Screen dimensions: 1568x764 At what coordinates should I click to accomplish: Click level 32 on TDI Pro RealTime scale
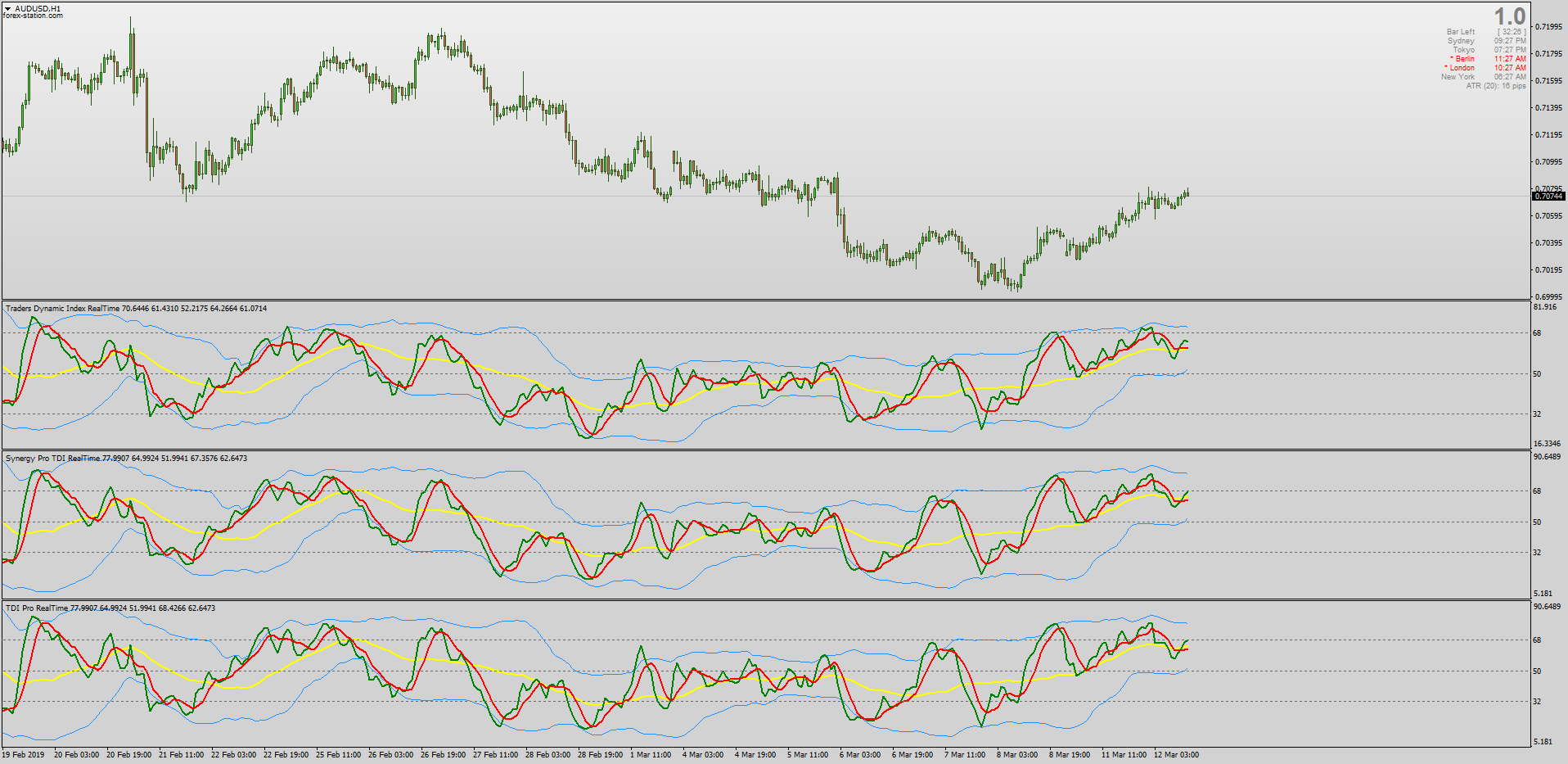coord(1537,702)
